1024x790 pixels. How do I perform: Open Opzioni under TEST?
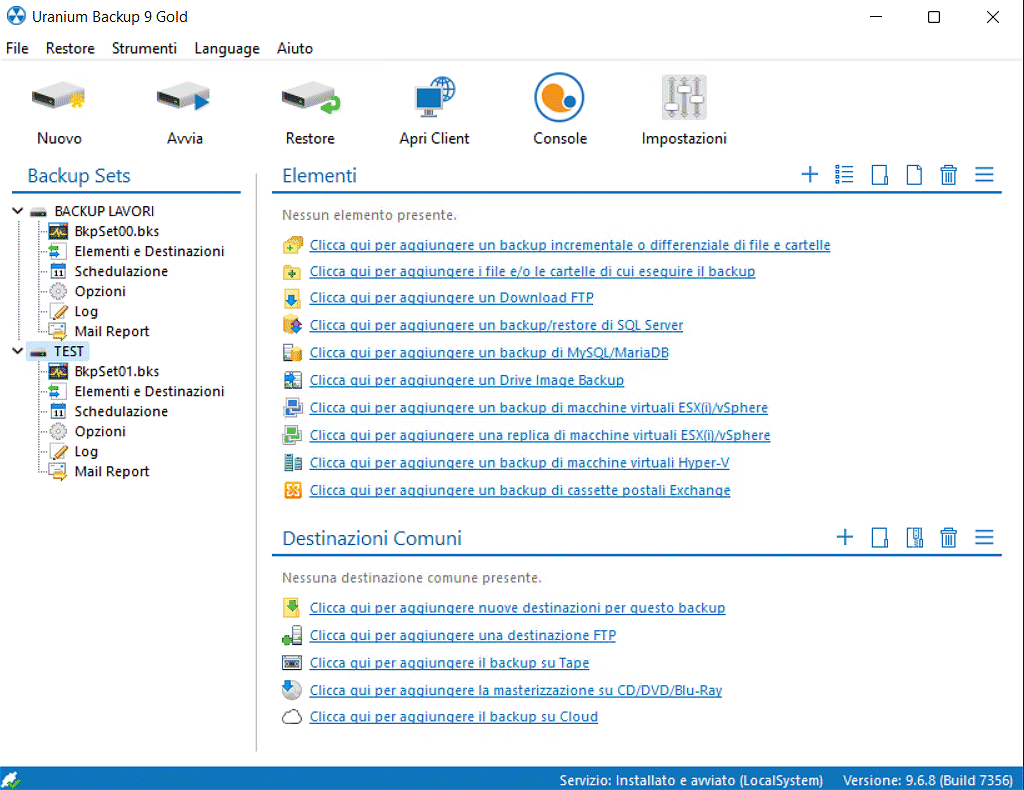point(100,431)
